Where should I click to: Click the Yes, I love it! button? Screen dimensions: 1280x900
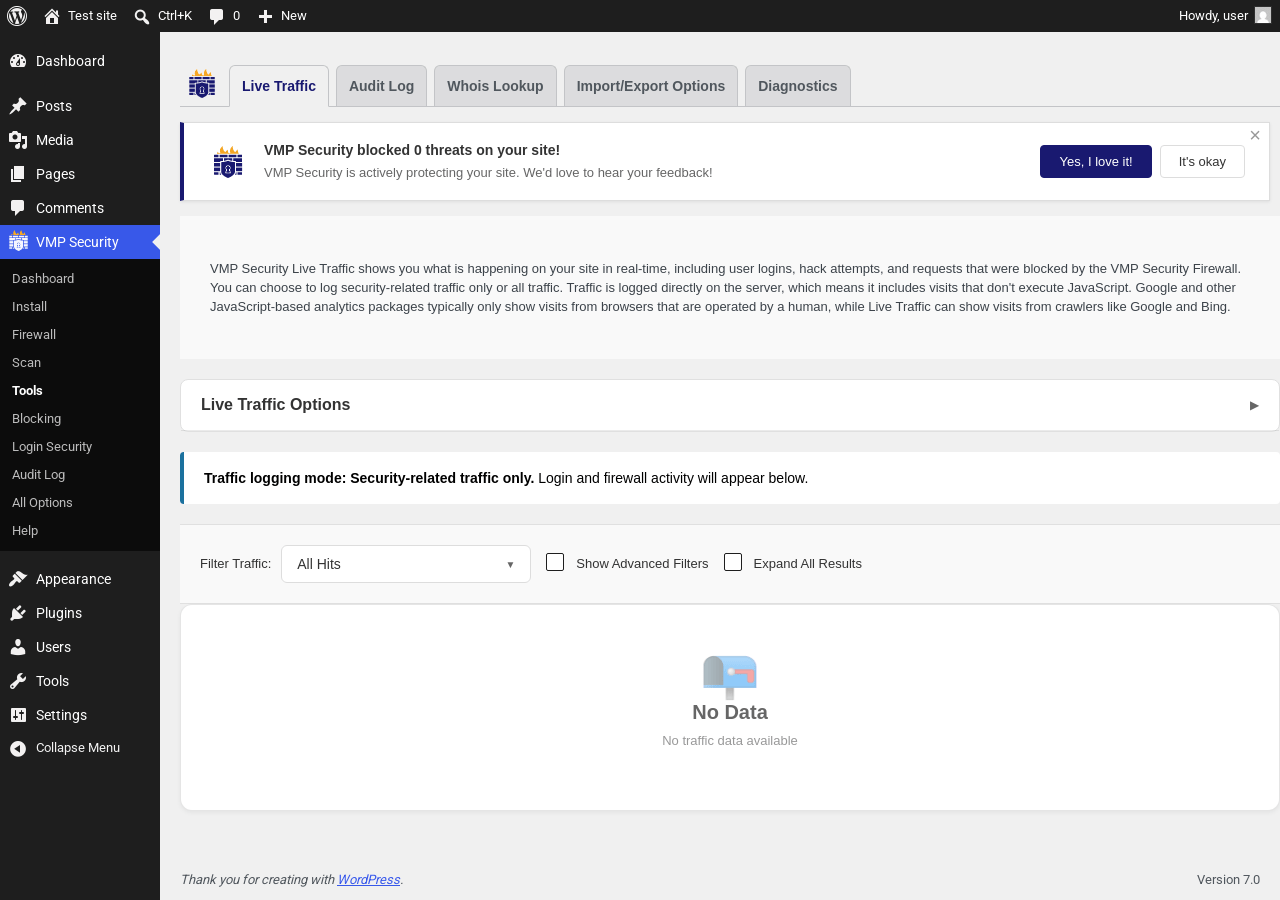1096,161
